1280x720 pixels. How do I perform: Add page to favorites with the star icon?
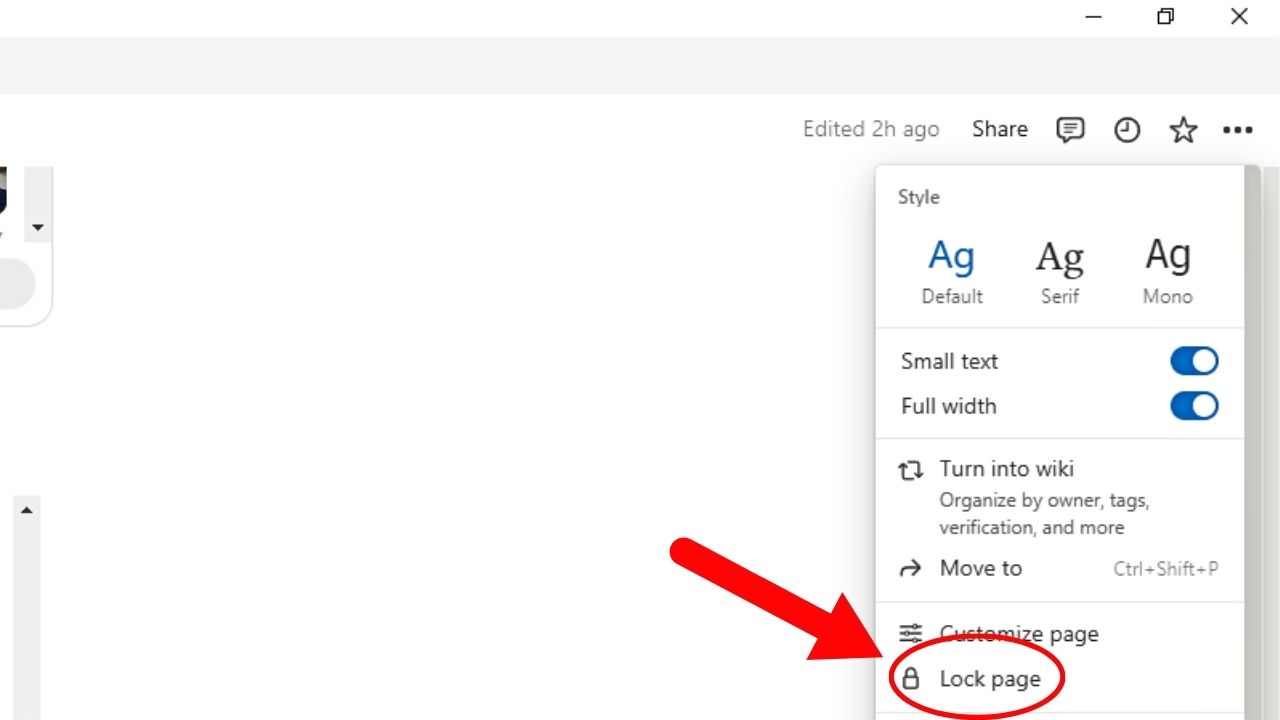point(1182,129)
